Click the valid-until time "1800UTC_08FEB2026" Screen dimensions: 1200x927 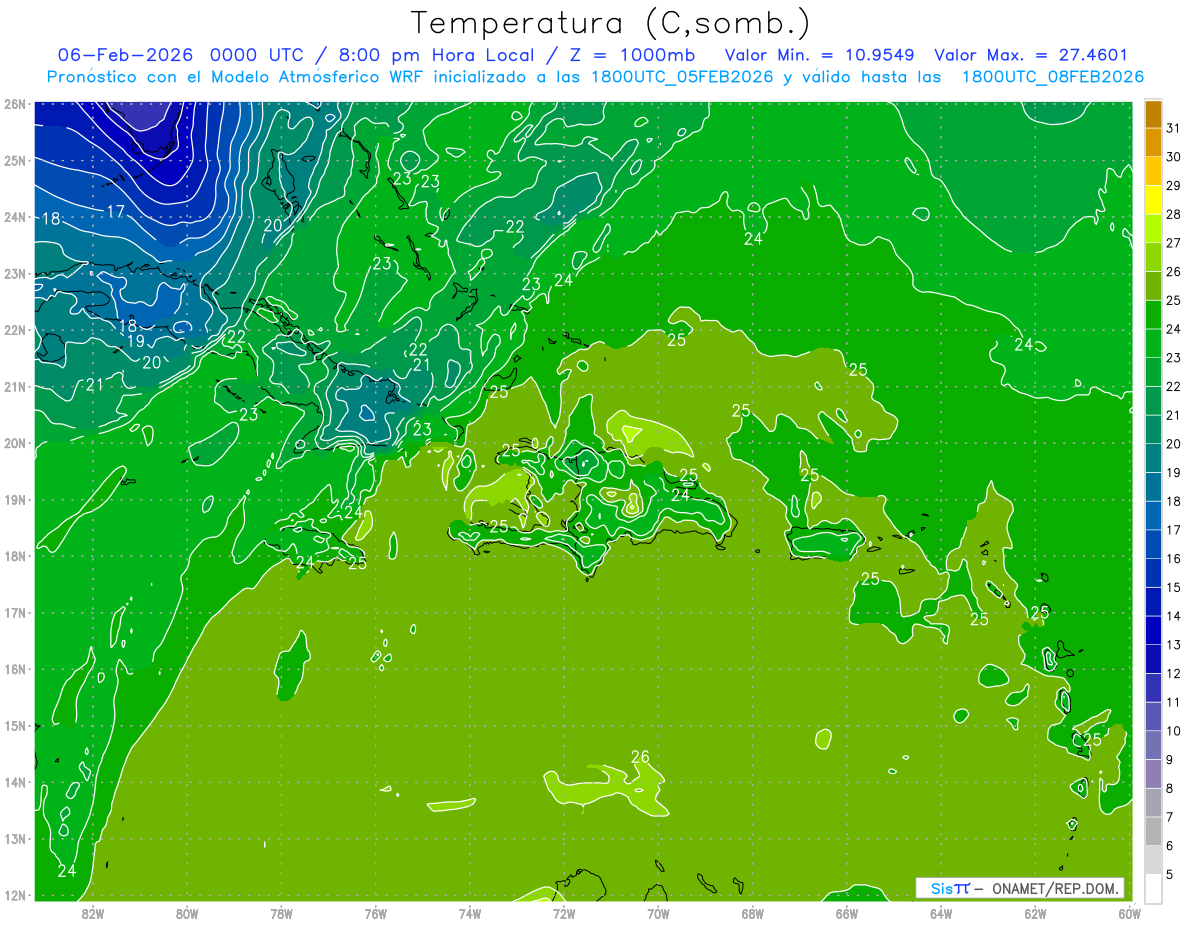(x=1053, y=77)
